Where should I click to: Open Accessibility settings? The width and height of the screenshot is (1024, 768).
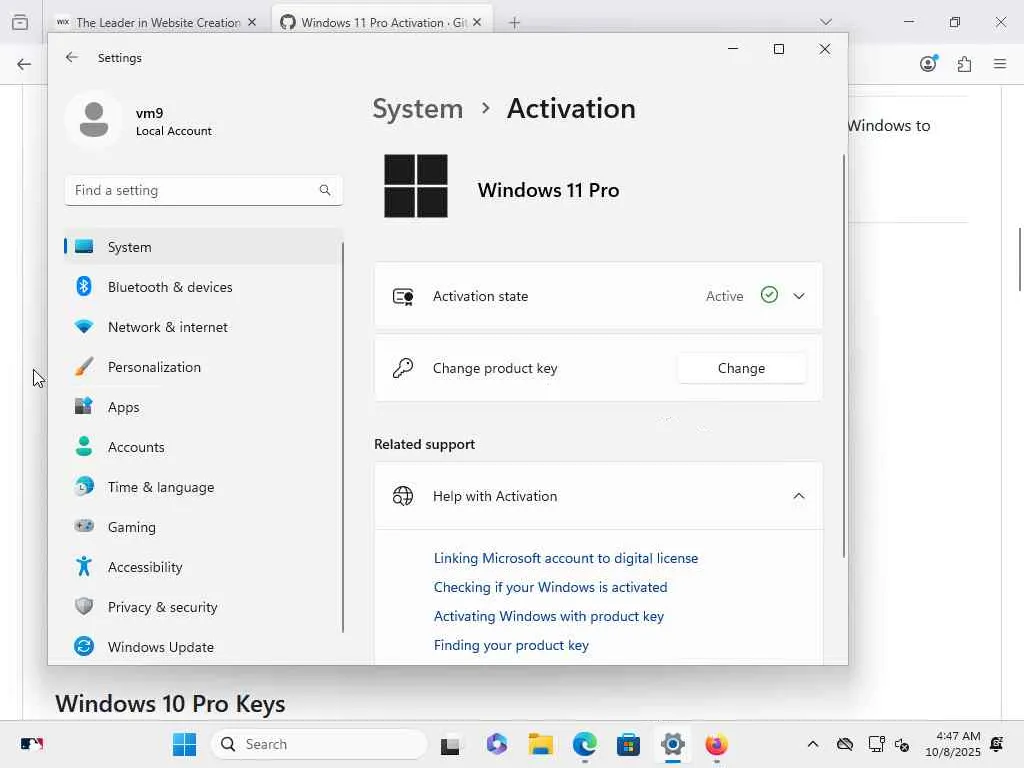[x=203, y=567]
